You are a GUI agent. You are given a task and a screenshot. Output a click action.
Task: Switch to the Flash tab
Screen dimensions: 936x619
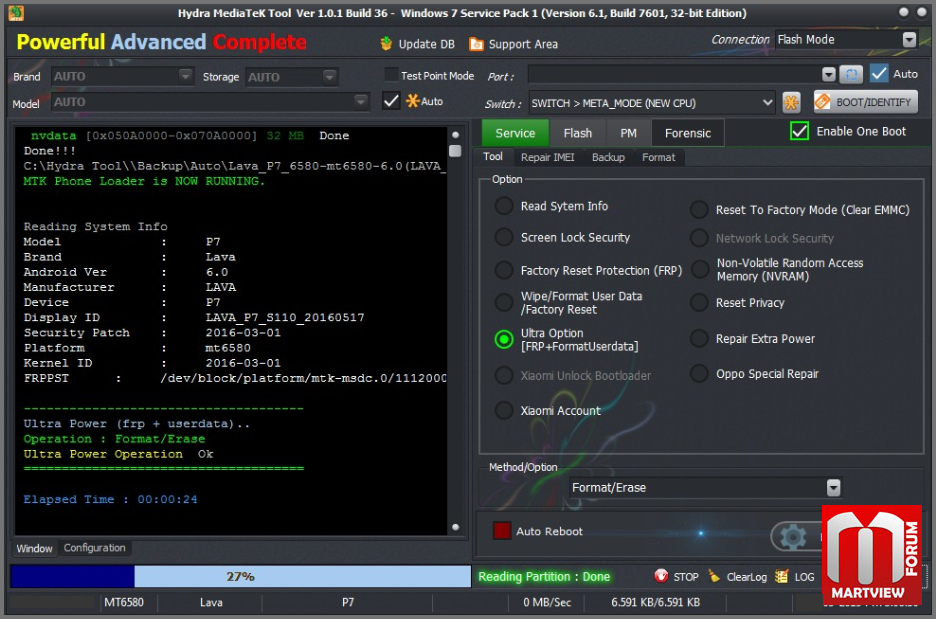point(578,133)
